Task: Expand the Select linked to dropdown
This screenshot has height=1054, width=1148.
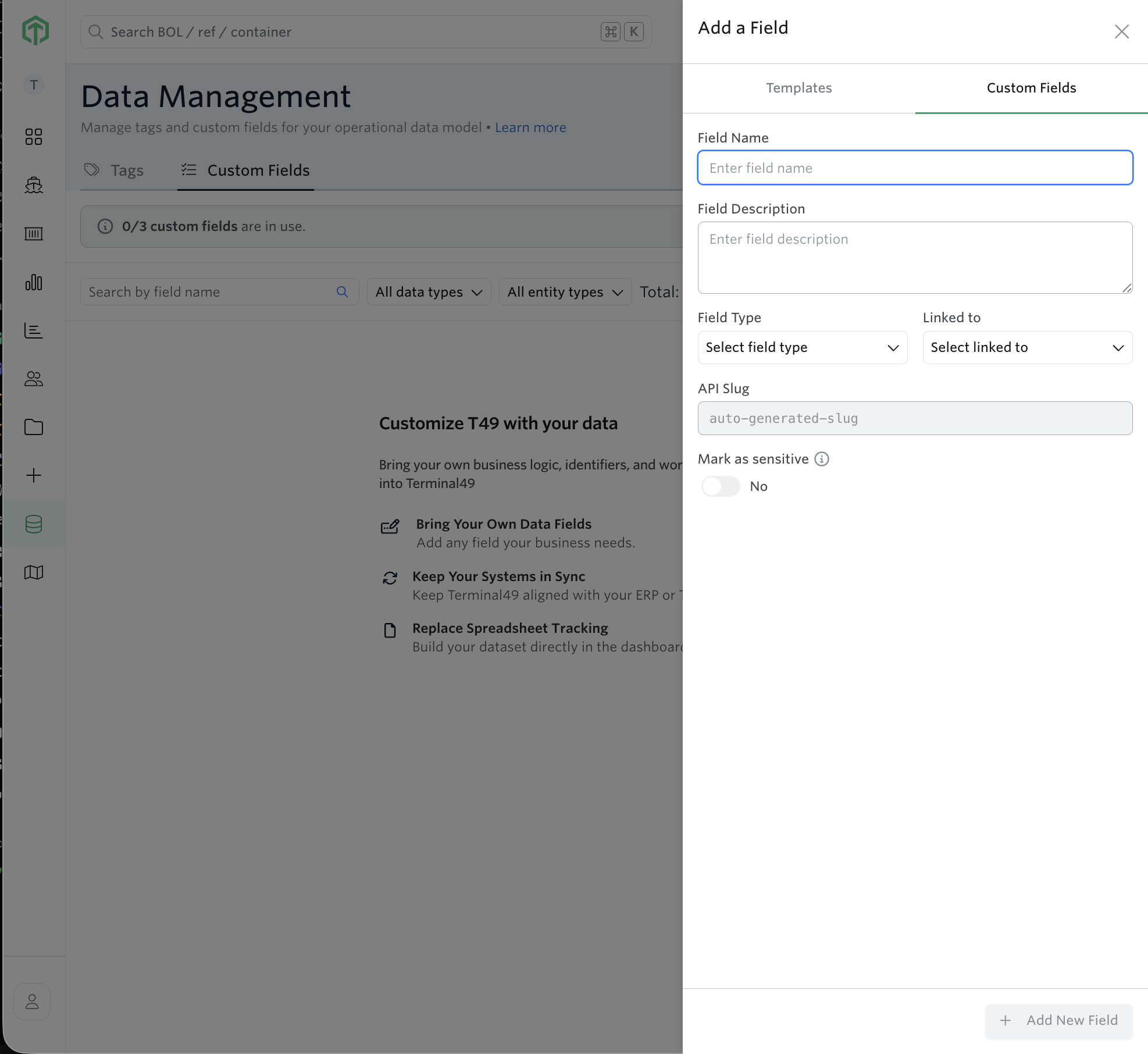Action: pyautogui.click(x=1028, y=347)
